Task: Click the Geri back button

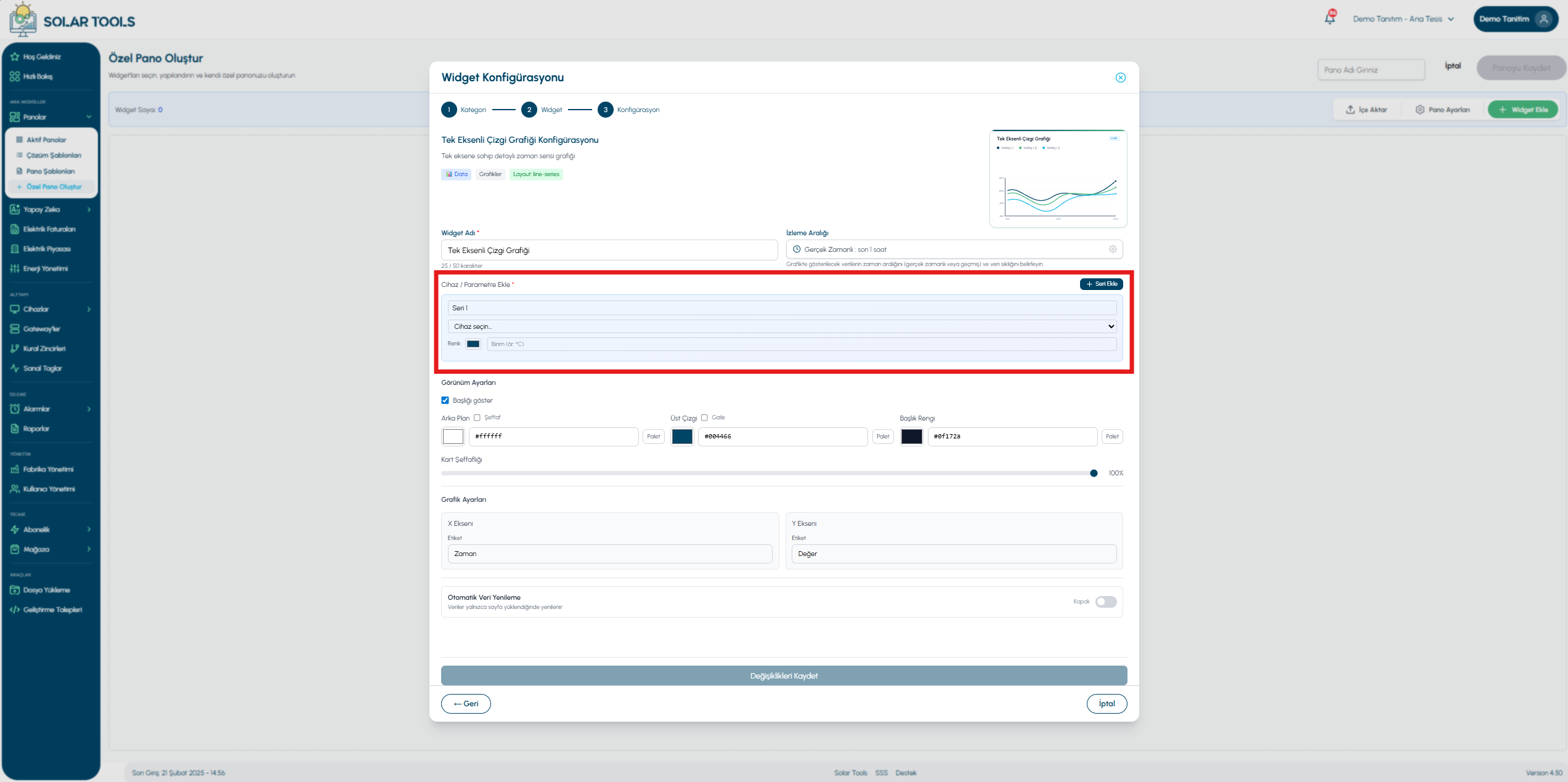Action: point(466,704)
